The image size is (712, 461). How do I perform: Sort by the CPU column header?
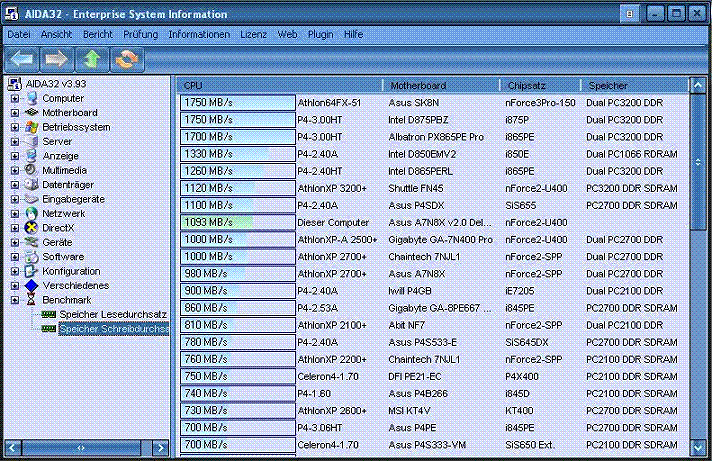click(280, 85)
